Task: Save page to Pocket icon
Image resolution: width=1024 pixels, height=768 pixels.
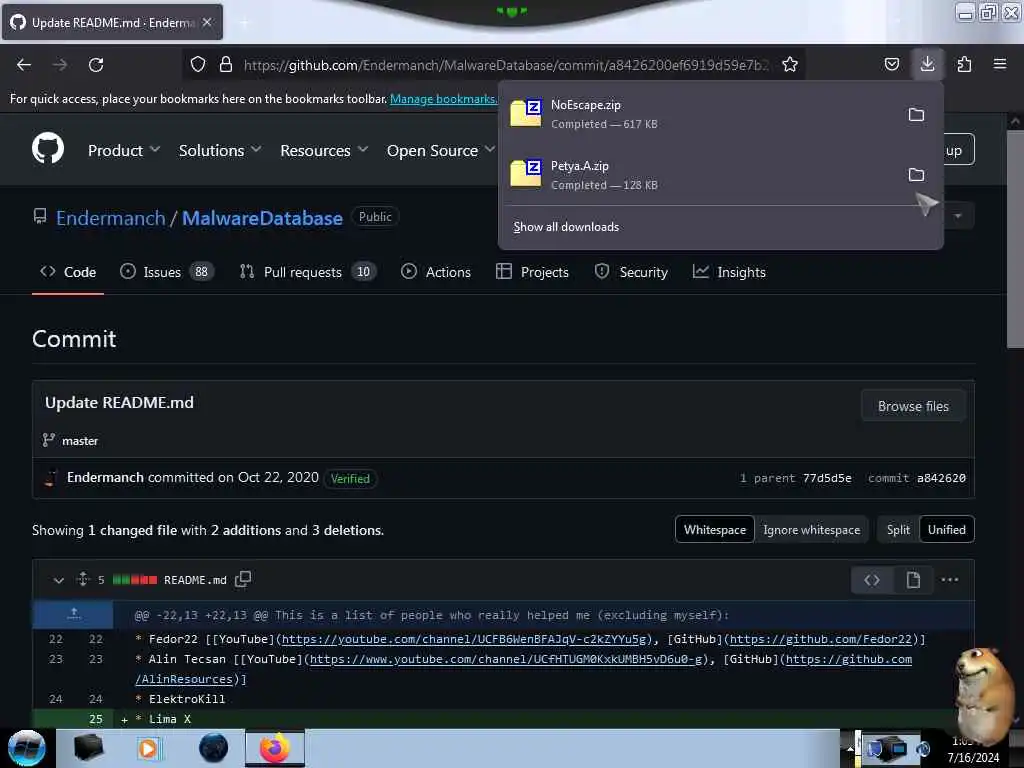Action: coord(891,64)
